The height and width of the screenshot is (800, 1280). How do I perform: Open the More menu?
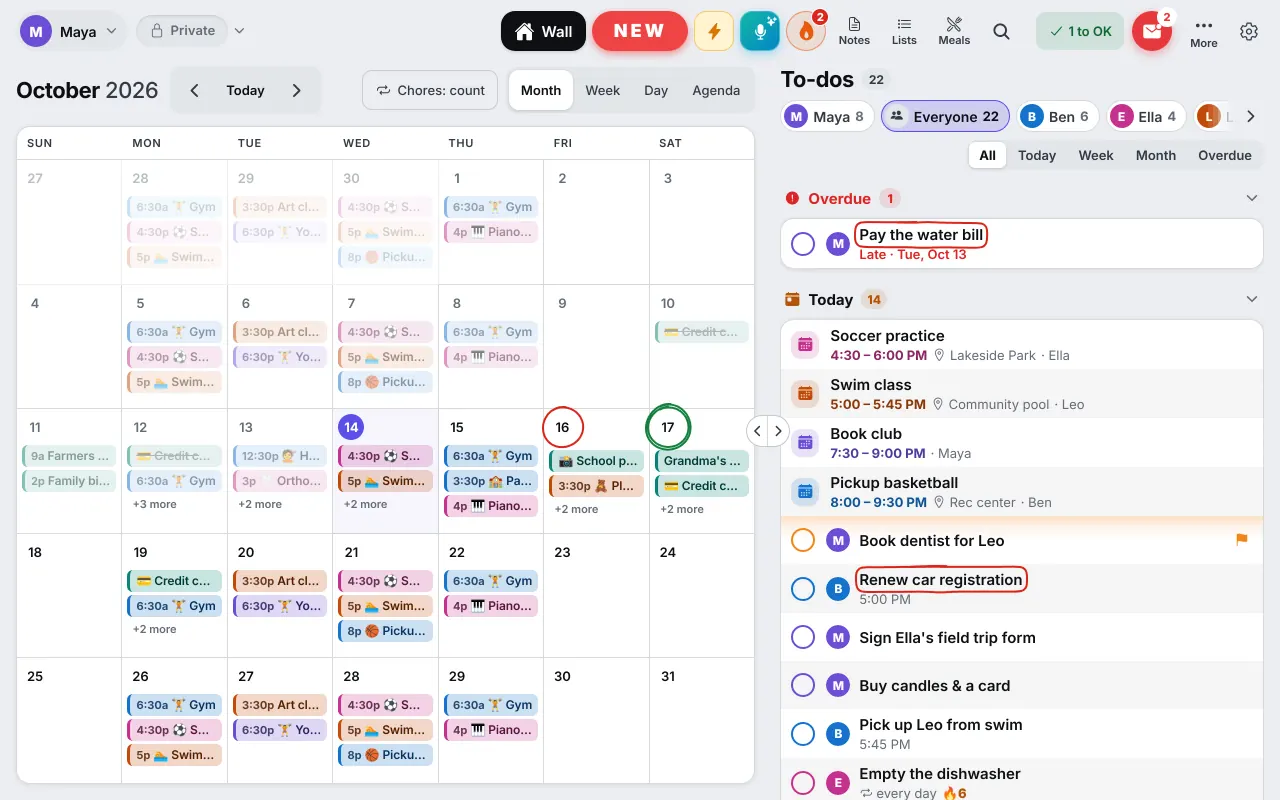tap(1204, 31)
